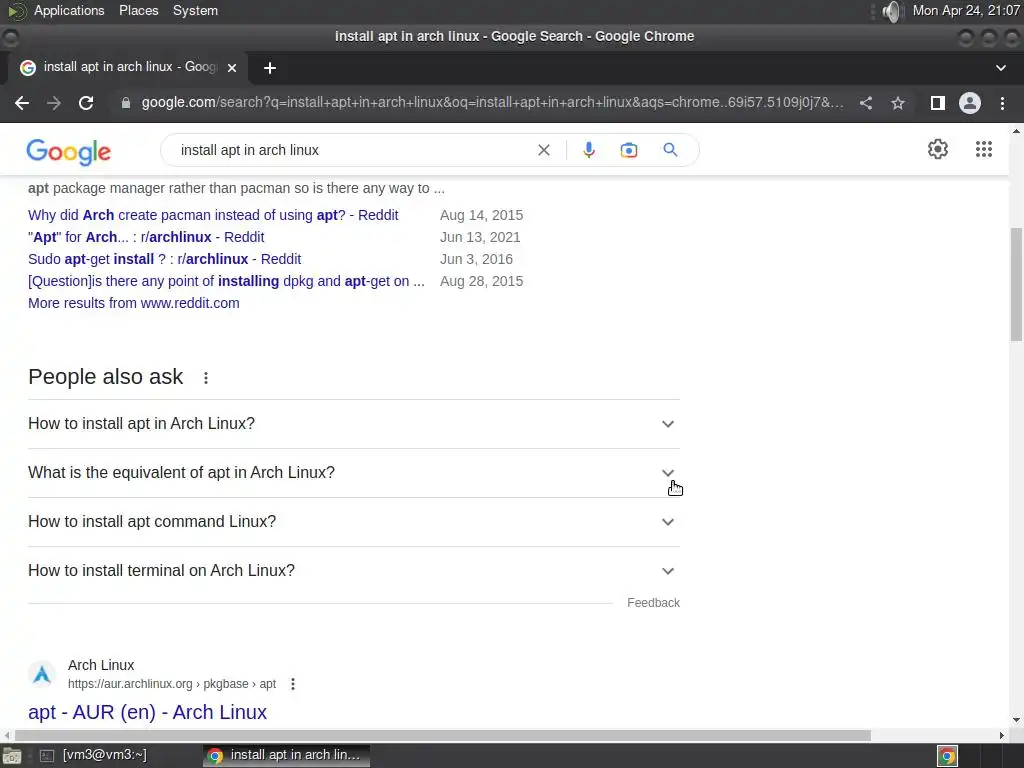Expand 'How to install apt in Arch Linux?'
1024x768 pixels.
pyautogui.click(x=353, y=424)
